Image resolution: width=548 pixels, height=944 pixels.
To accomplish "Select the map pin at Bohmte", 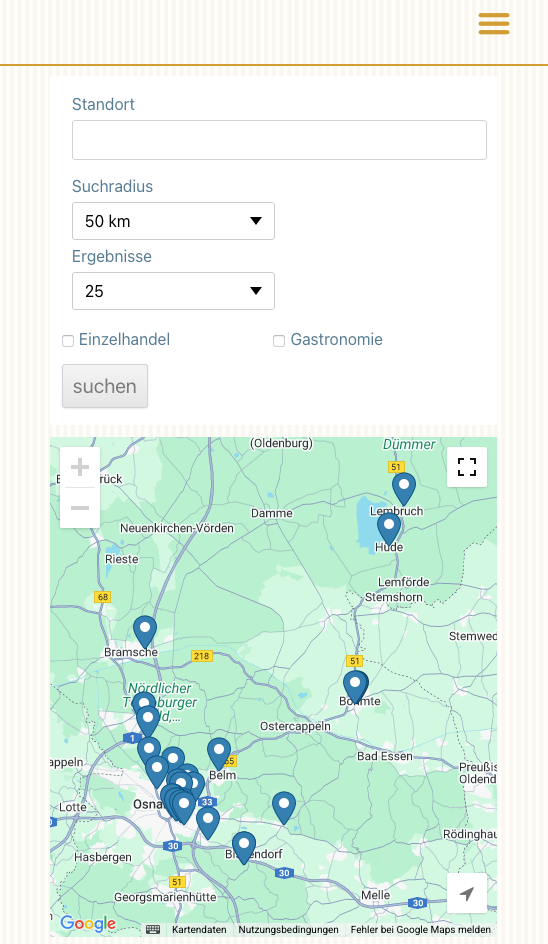I will point(355,685).
